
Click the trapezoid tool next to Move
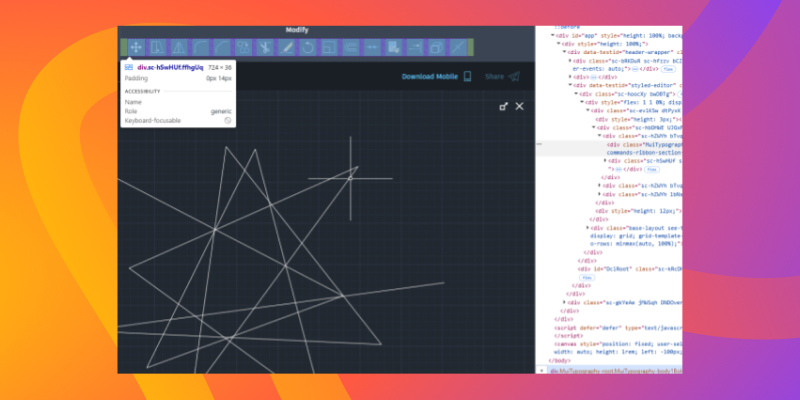tap(157, 47)
